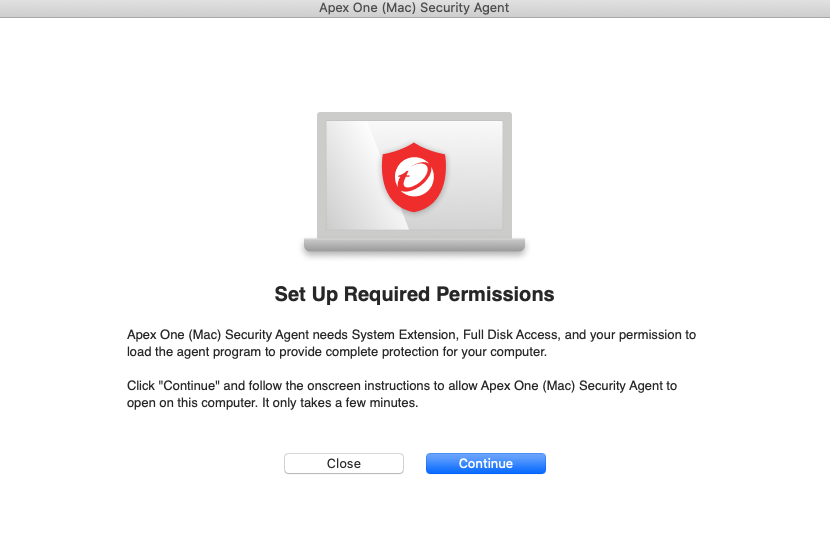Click the word Permissions in the heading

(495, 294)
